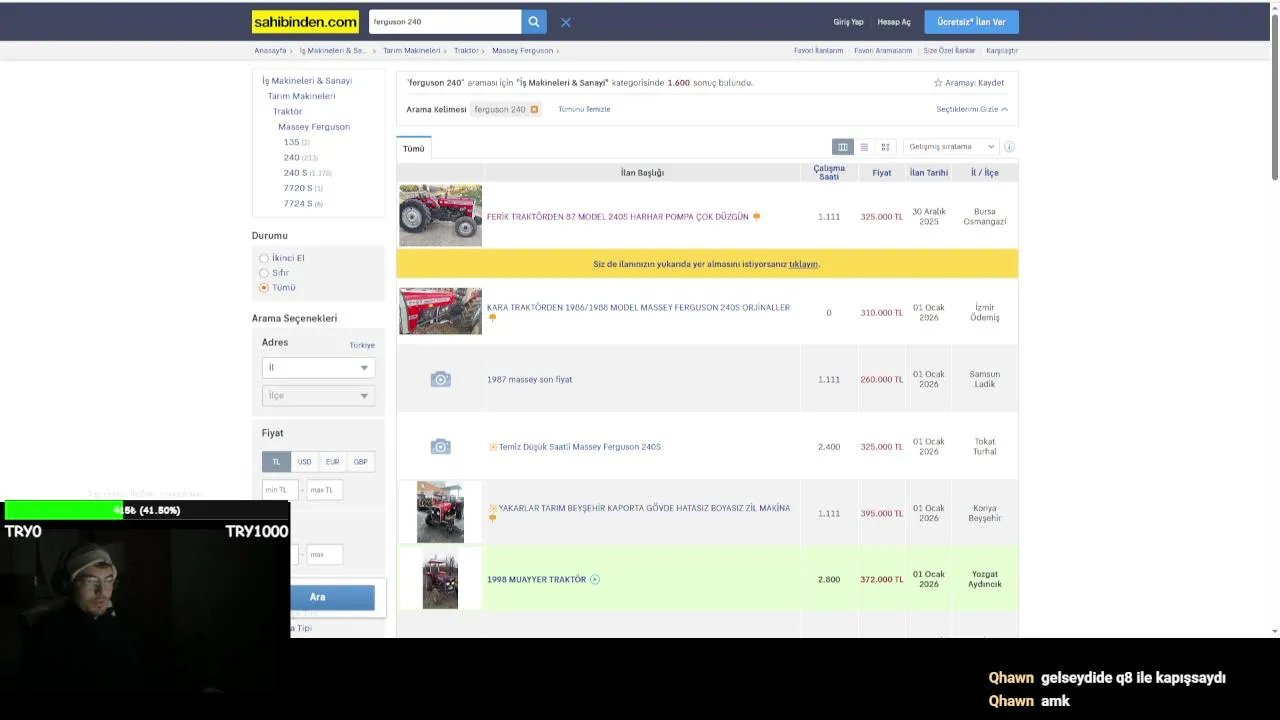Image resolution: width=1280 pixels, height=720 pixels.
Task: Open Size Özel İlanlar link
Action: tap(949, 50)
